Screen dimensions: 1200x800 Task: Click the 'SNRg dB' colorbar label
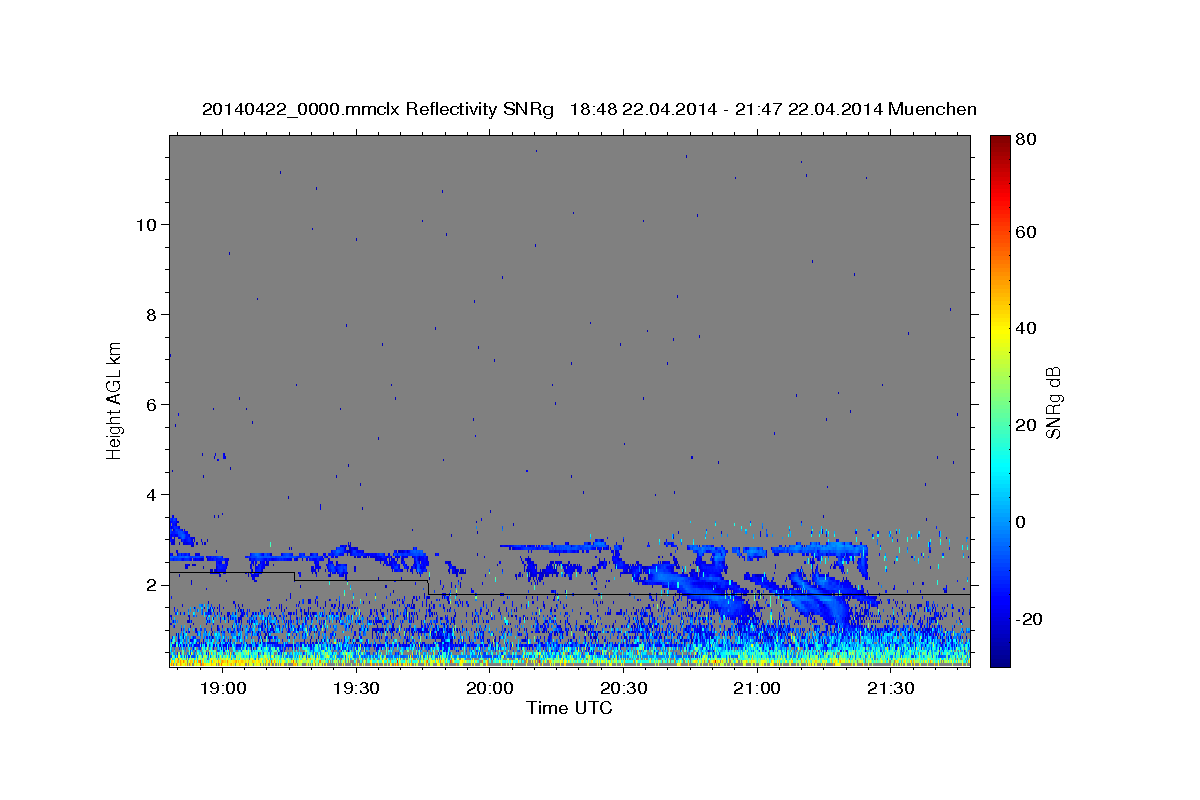(1053, 403)
